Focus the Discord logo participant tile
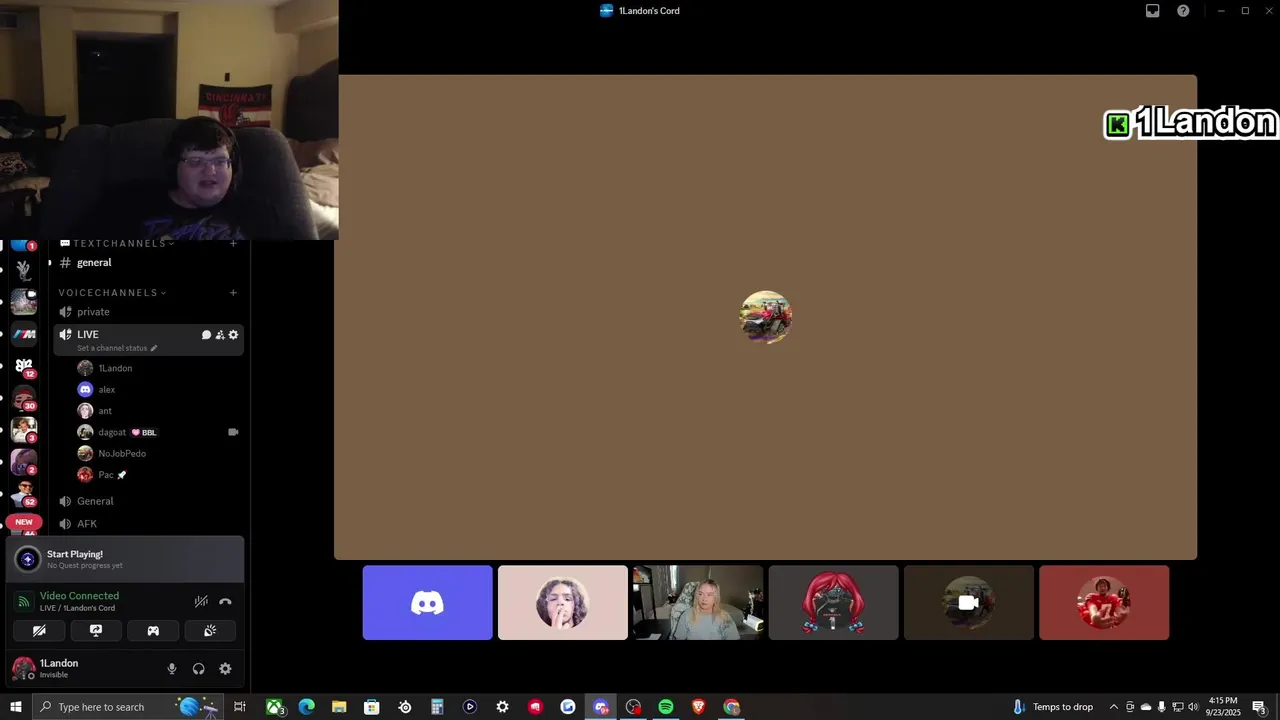This screenshot has height=720, width=1280. tap(427, 603)
